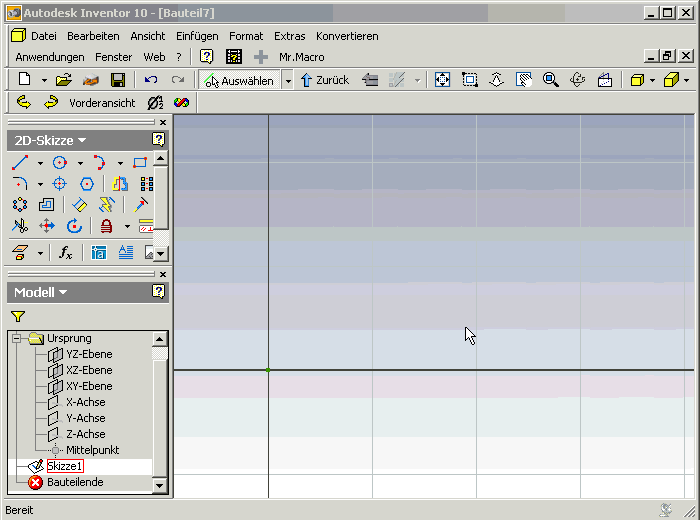Click the Zoom magnifier icon
700x520 pixels.
tap(550, 80)
